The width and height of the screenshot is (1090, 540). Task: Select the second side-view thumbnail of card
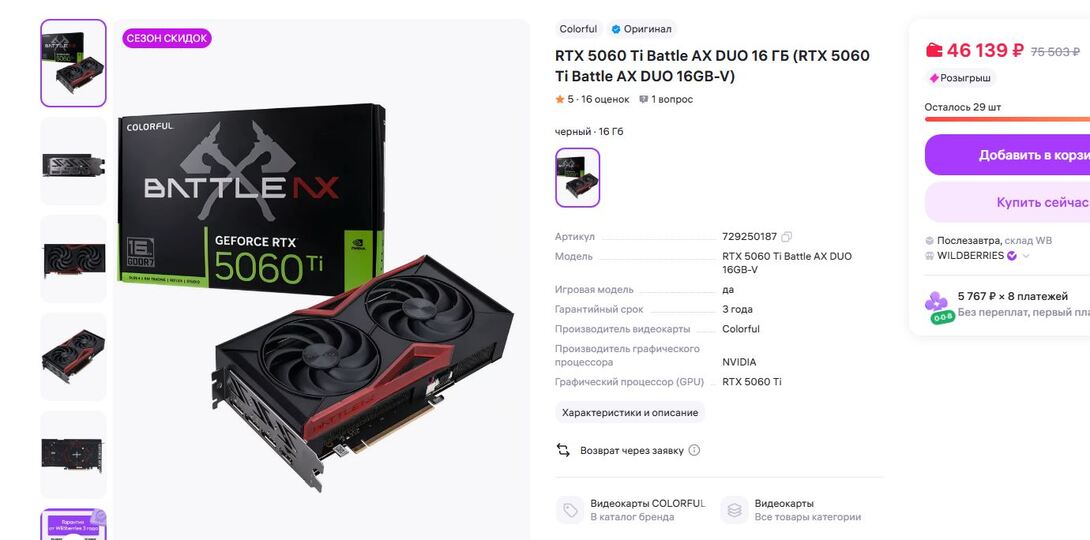click(73, 161)
